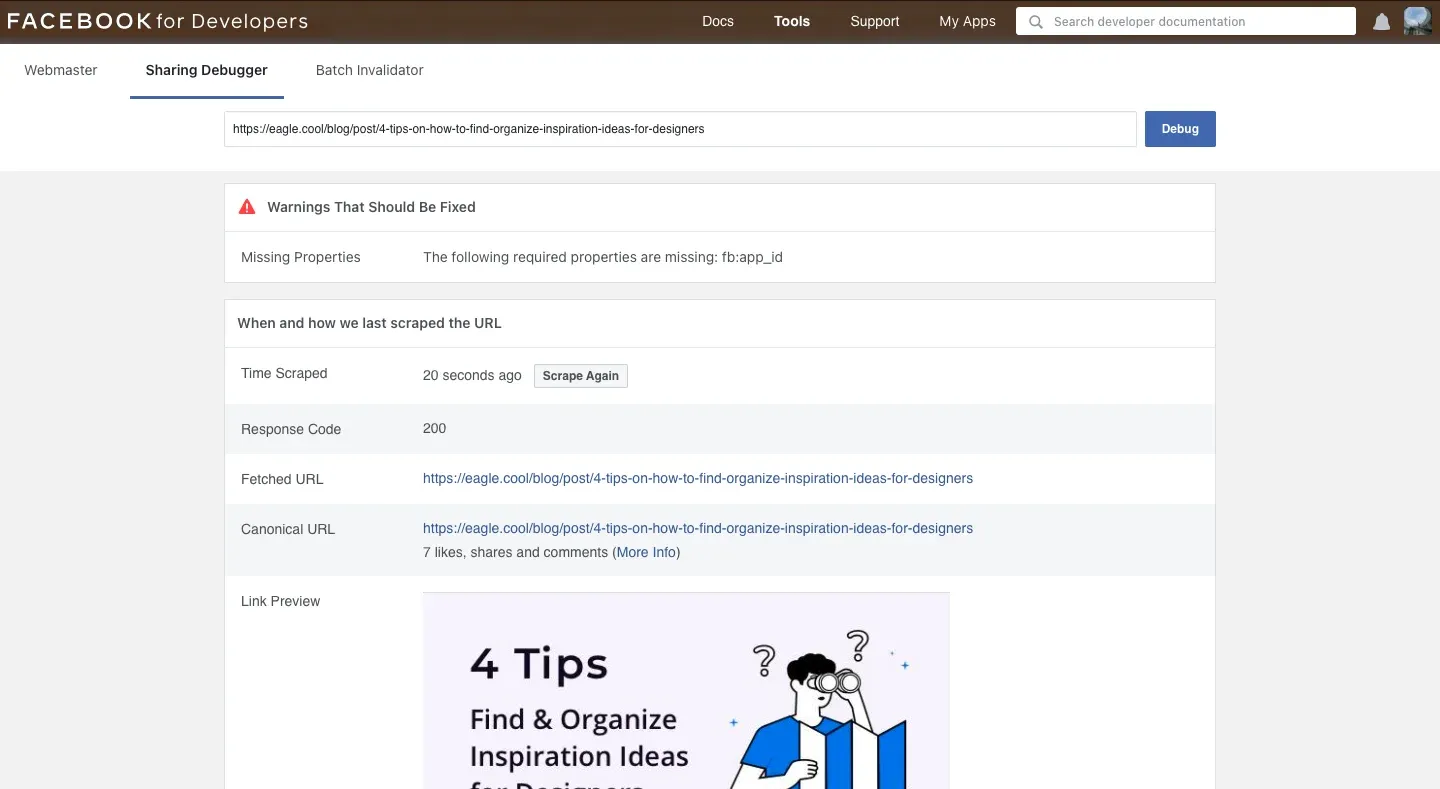
Task: Open the Docs menu
Action: click(718, 21)
